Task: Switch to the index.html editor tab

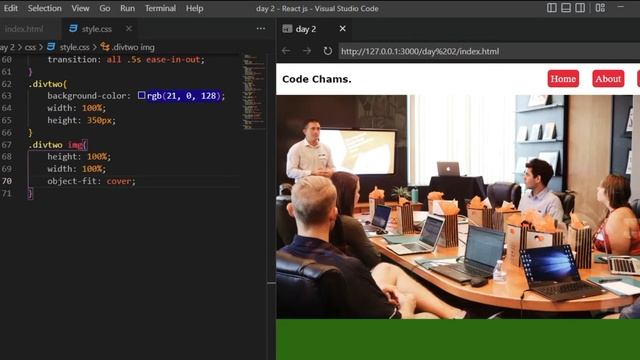Action: (x=24, y=29)
